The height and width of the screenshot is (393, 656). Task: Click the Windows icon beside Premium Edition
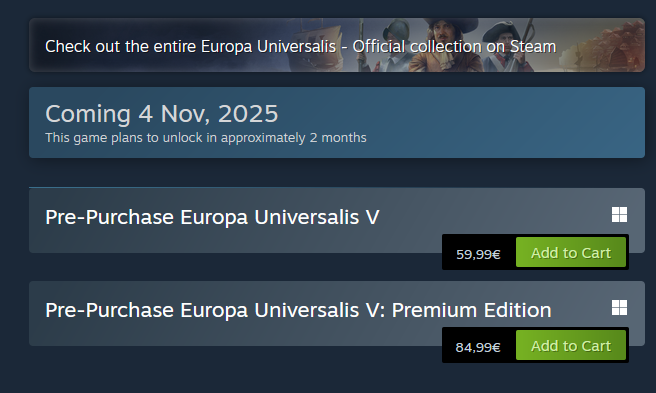click(x=619, y=308)
